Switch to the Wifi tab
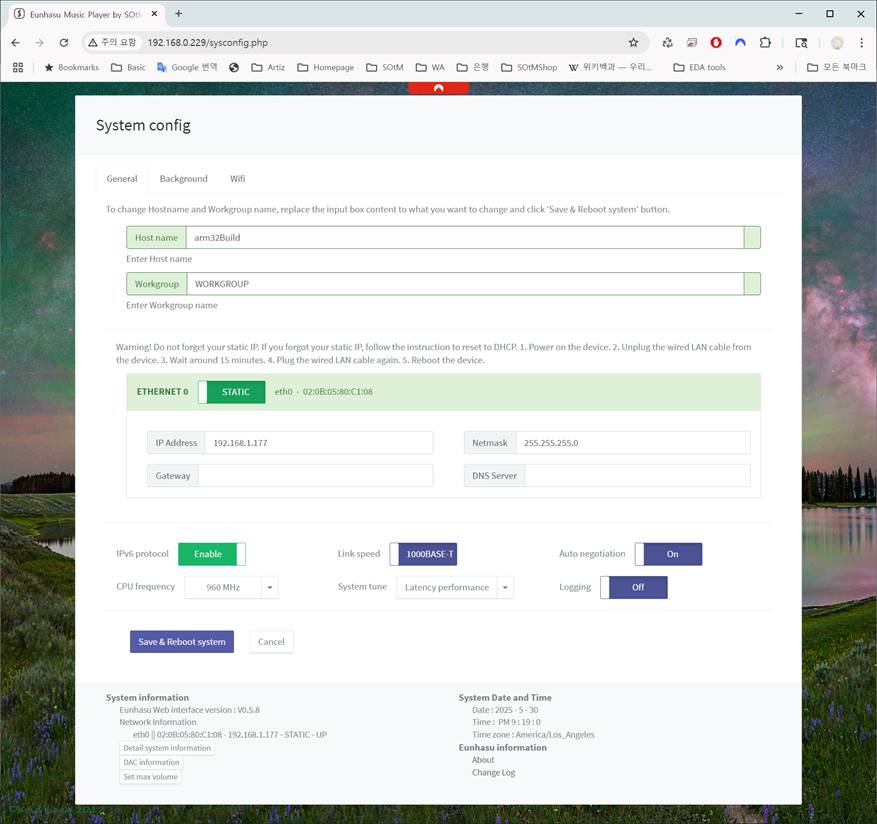This screenshot has width=877, height=824. [237, 179]
